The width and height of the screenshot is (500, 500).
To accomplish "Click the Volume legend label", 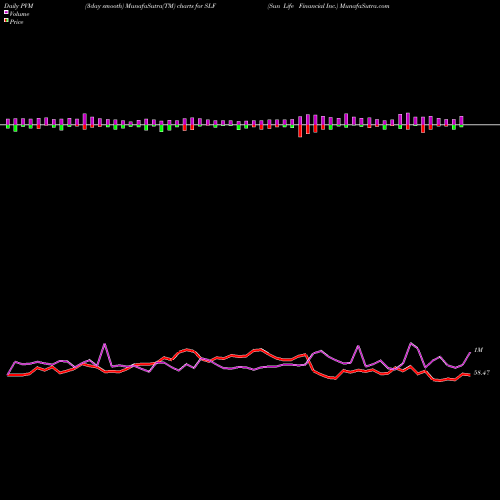I will click(19, 14).
